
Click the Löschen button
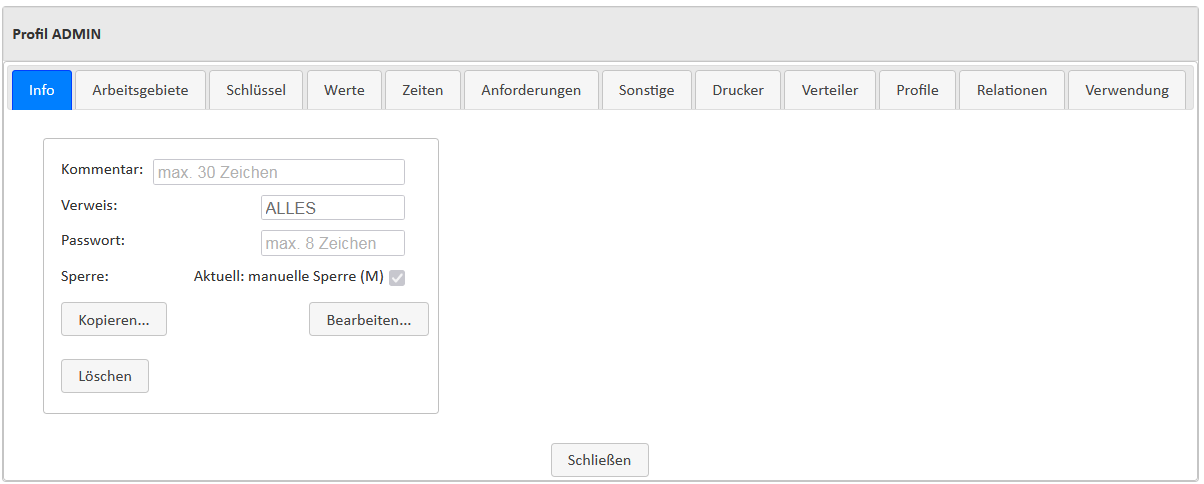tap(105, 376)
